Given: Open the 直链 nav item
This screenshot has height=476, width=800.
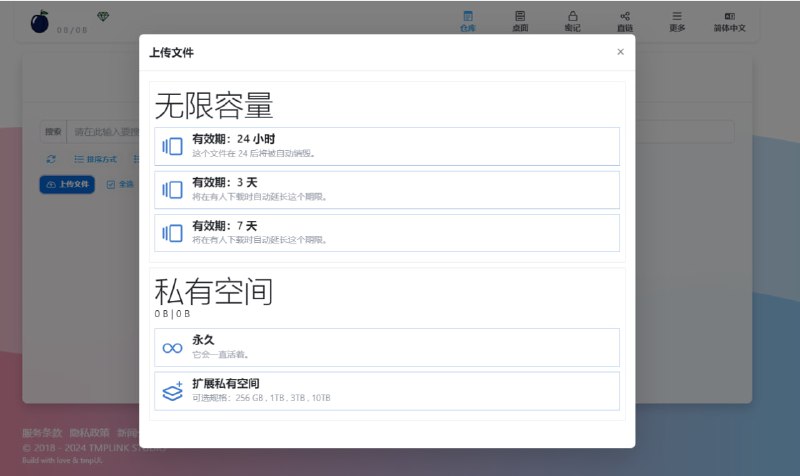Looking at the screenshot, I should point(624,21).
